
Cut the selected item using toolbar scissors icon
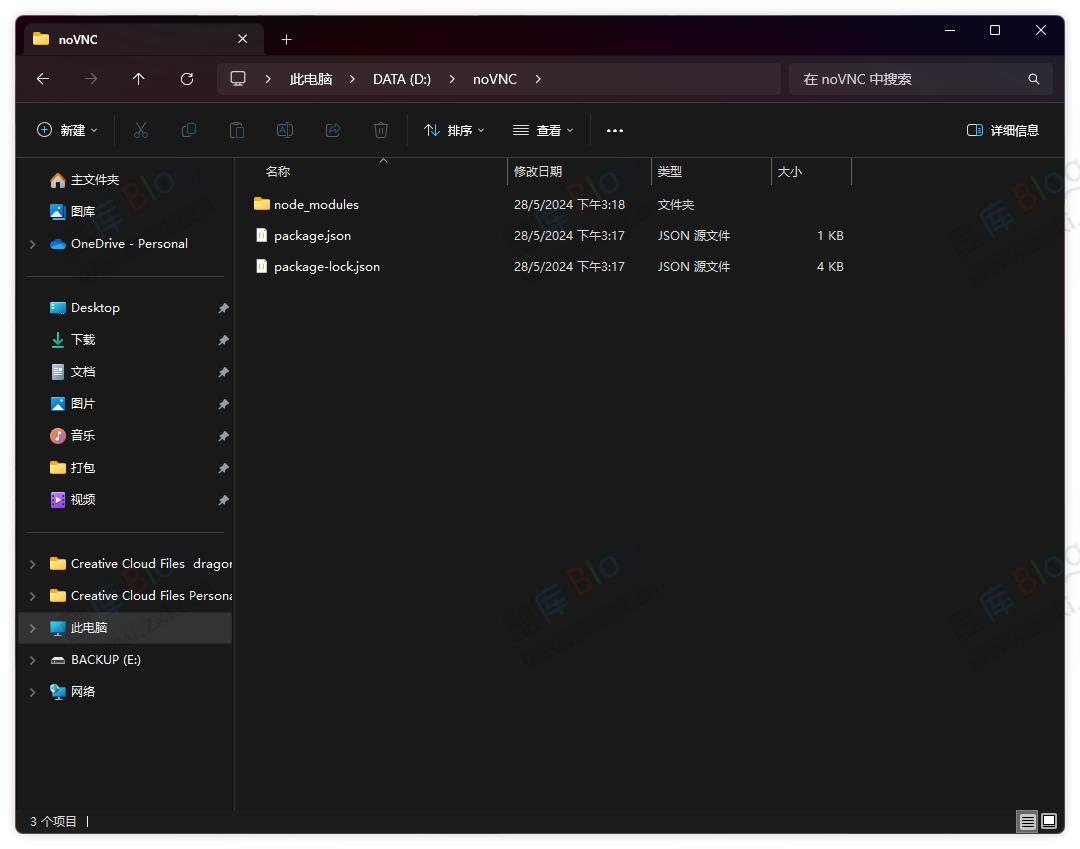(141, 130)
